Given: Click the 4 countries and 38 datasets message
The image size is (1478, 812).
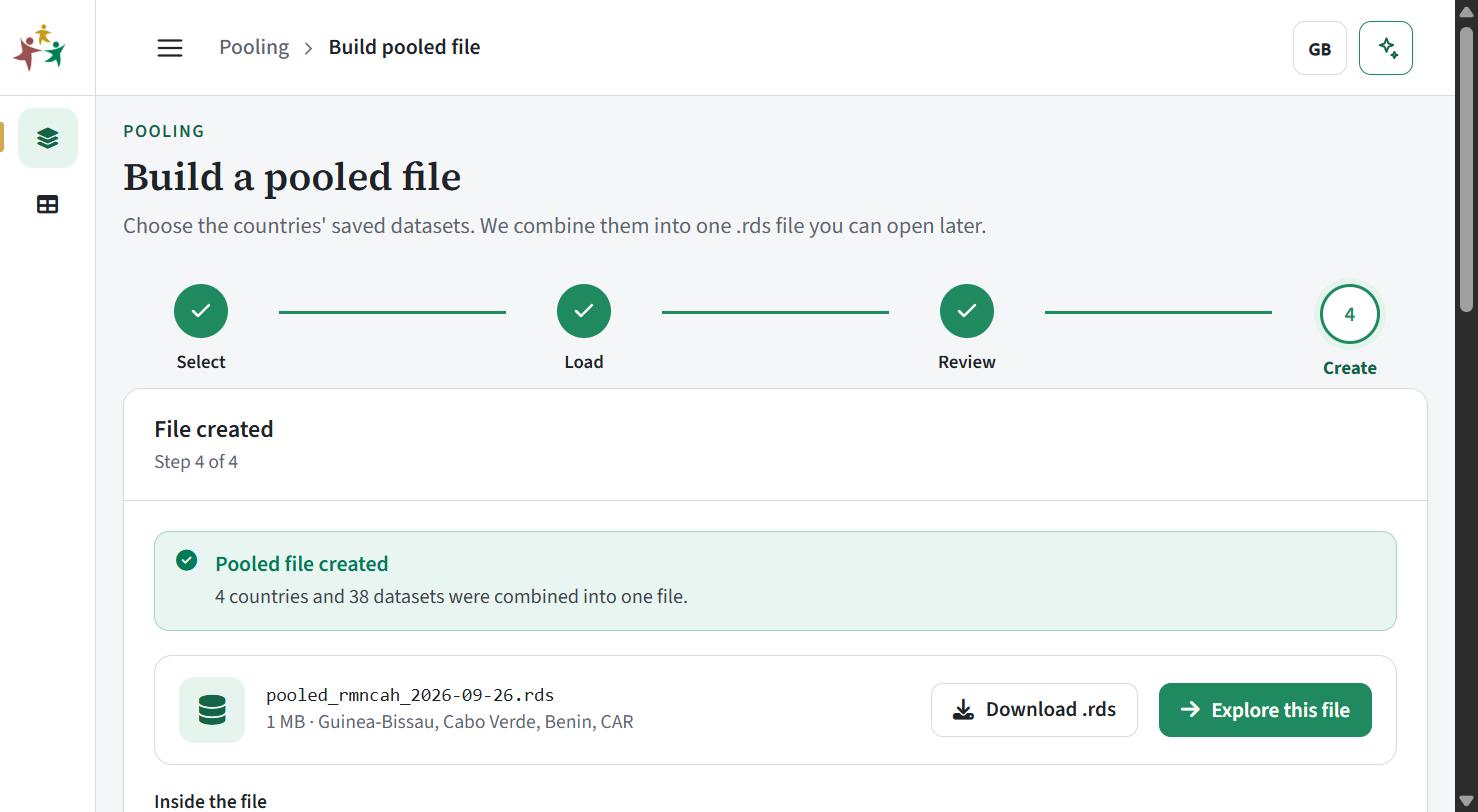Looking at the screenshot, I should 451,597.
